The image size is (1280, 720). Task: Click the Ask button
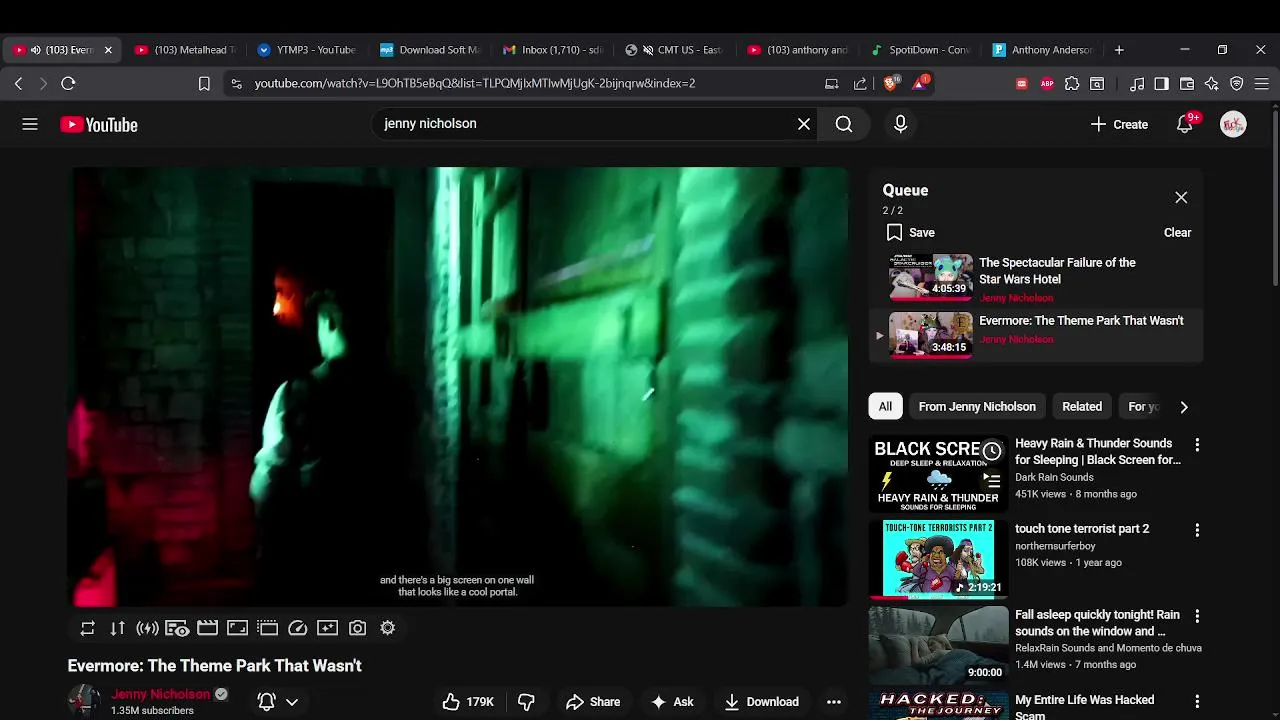pos(672,702)
